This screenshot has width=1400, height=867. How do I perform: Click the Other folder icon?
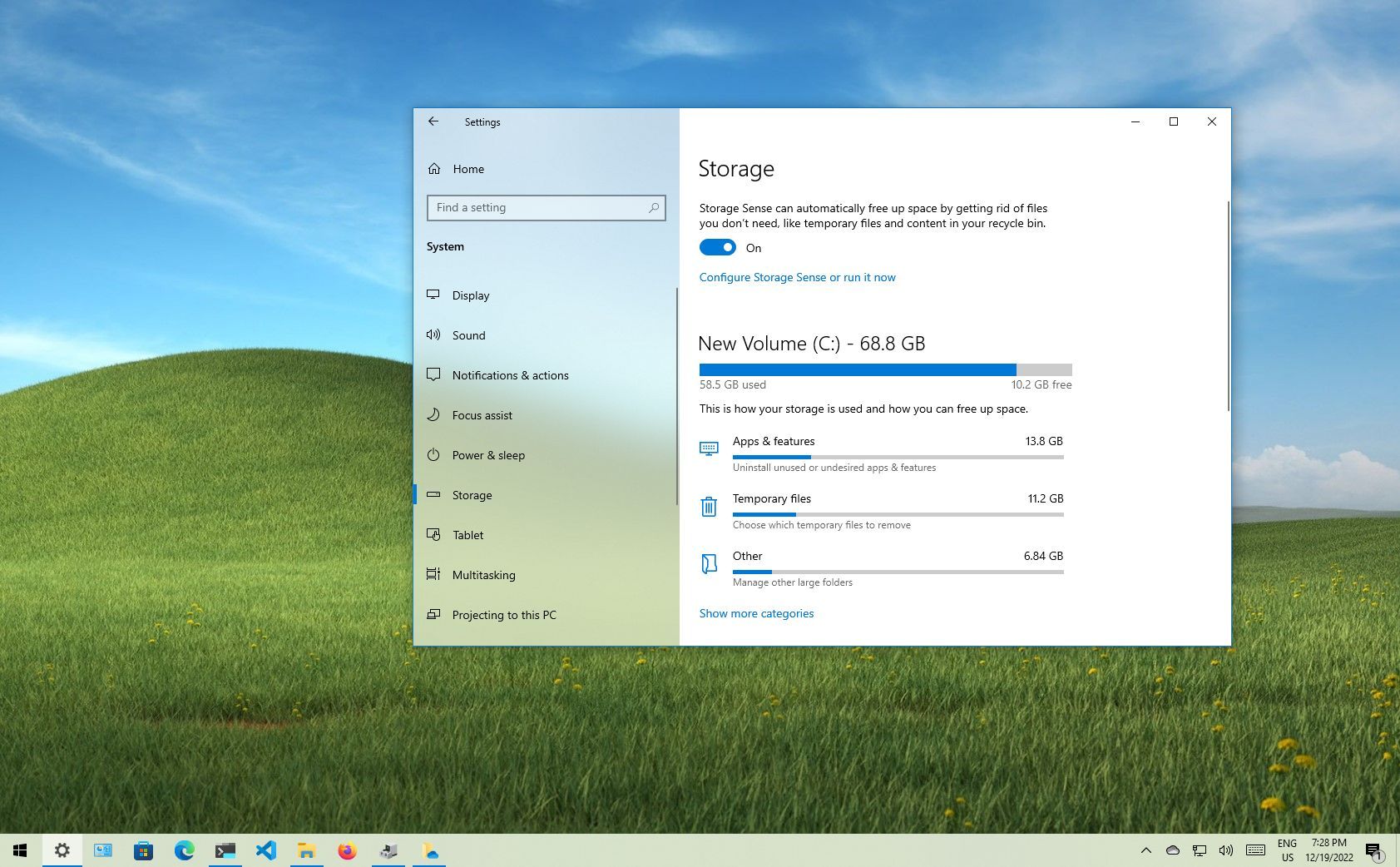(709, 563)
